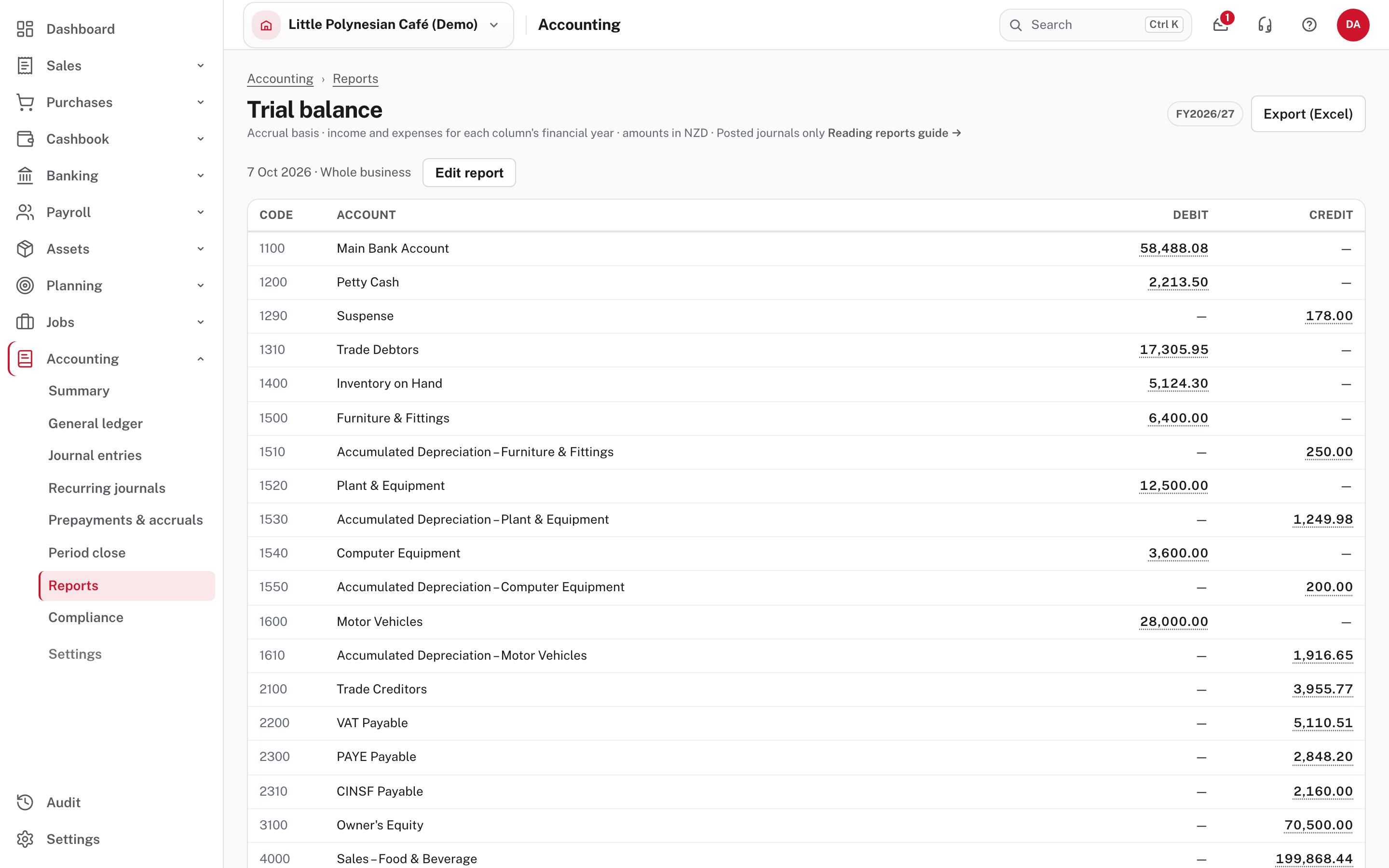Open the DA user avatar
Screen dimensions: 1389x868
[x=1353, y=25]
